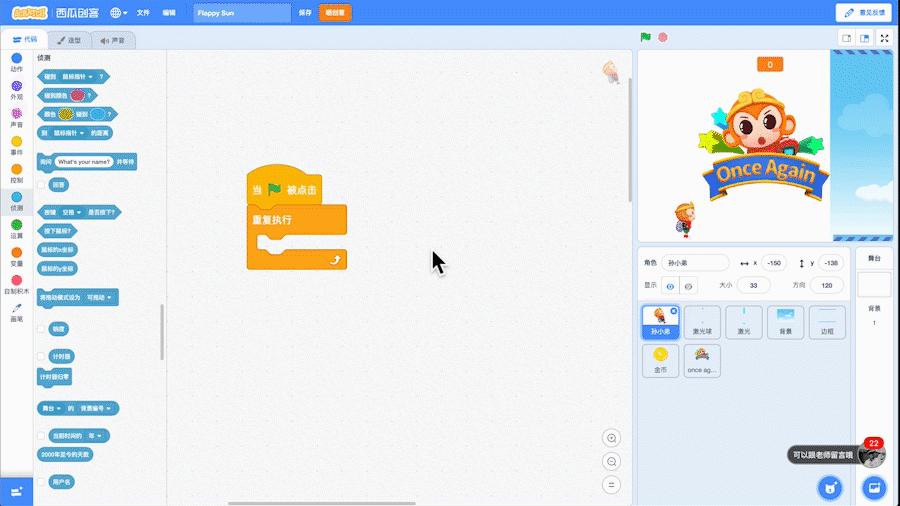Open the 编辑 (Edit) menu

coord(169,13)
